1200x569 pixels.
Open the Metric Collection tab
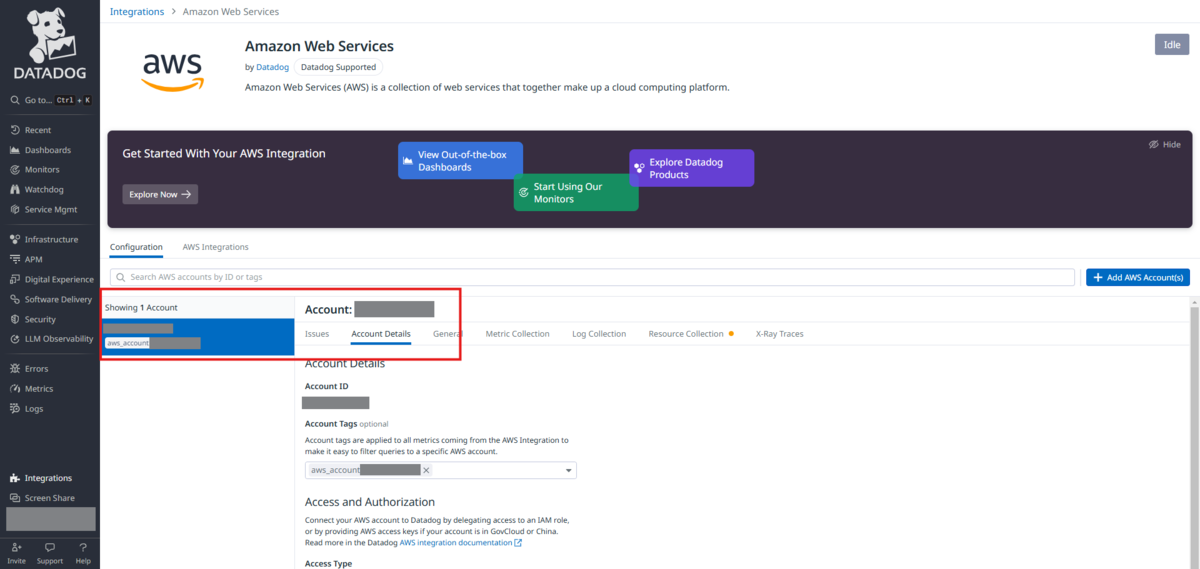pyautogui.click(x=517, y=334)
